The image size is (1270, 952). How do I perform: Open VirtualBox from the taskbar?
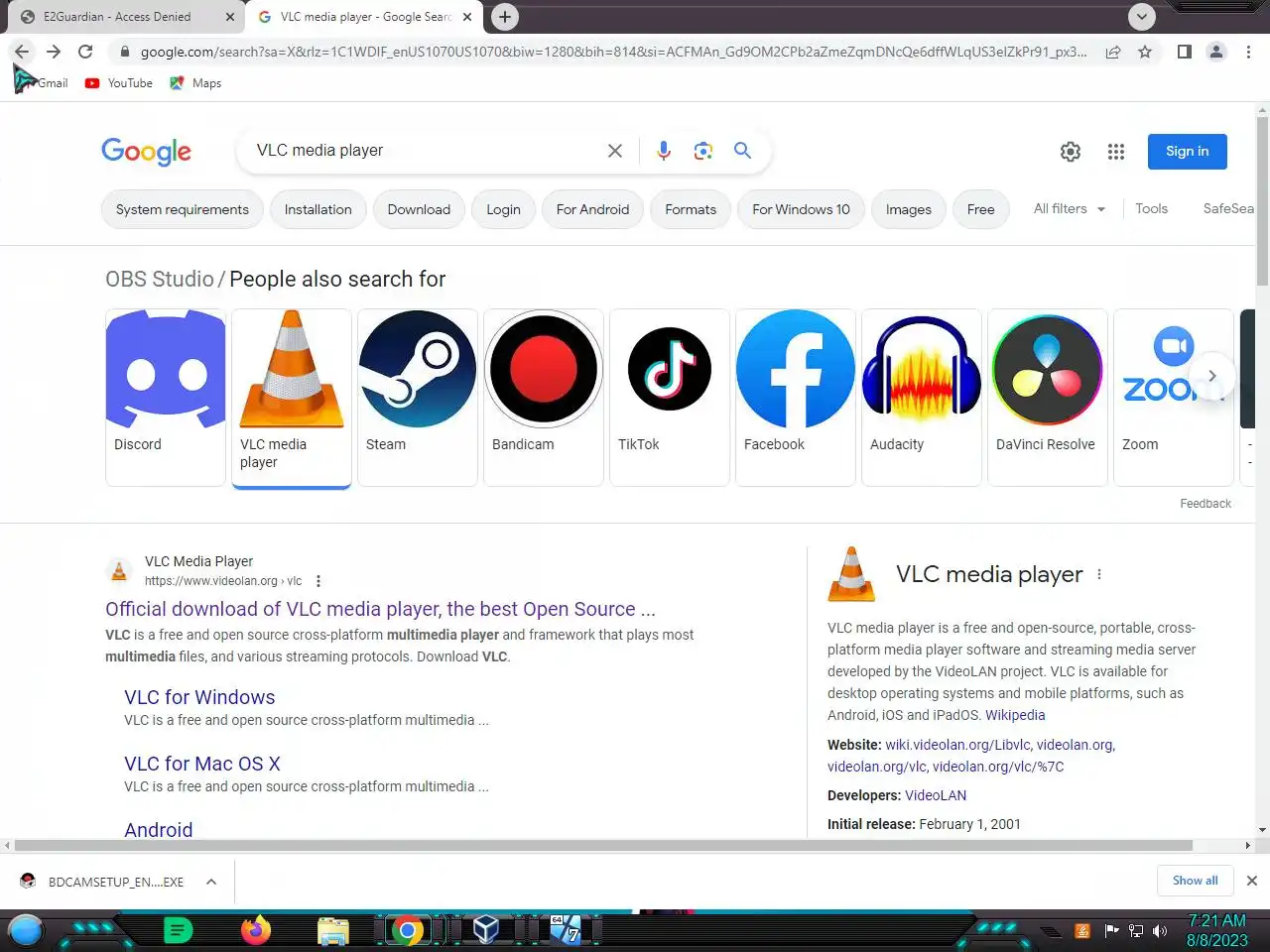[x=485, y=930]
